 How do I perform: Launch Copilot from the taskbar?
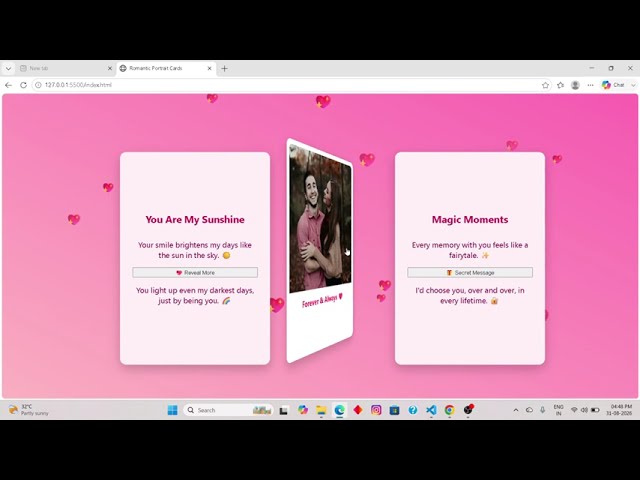tap(302, 410)
